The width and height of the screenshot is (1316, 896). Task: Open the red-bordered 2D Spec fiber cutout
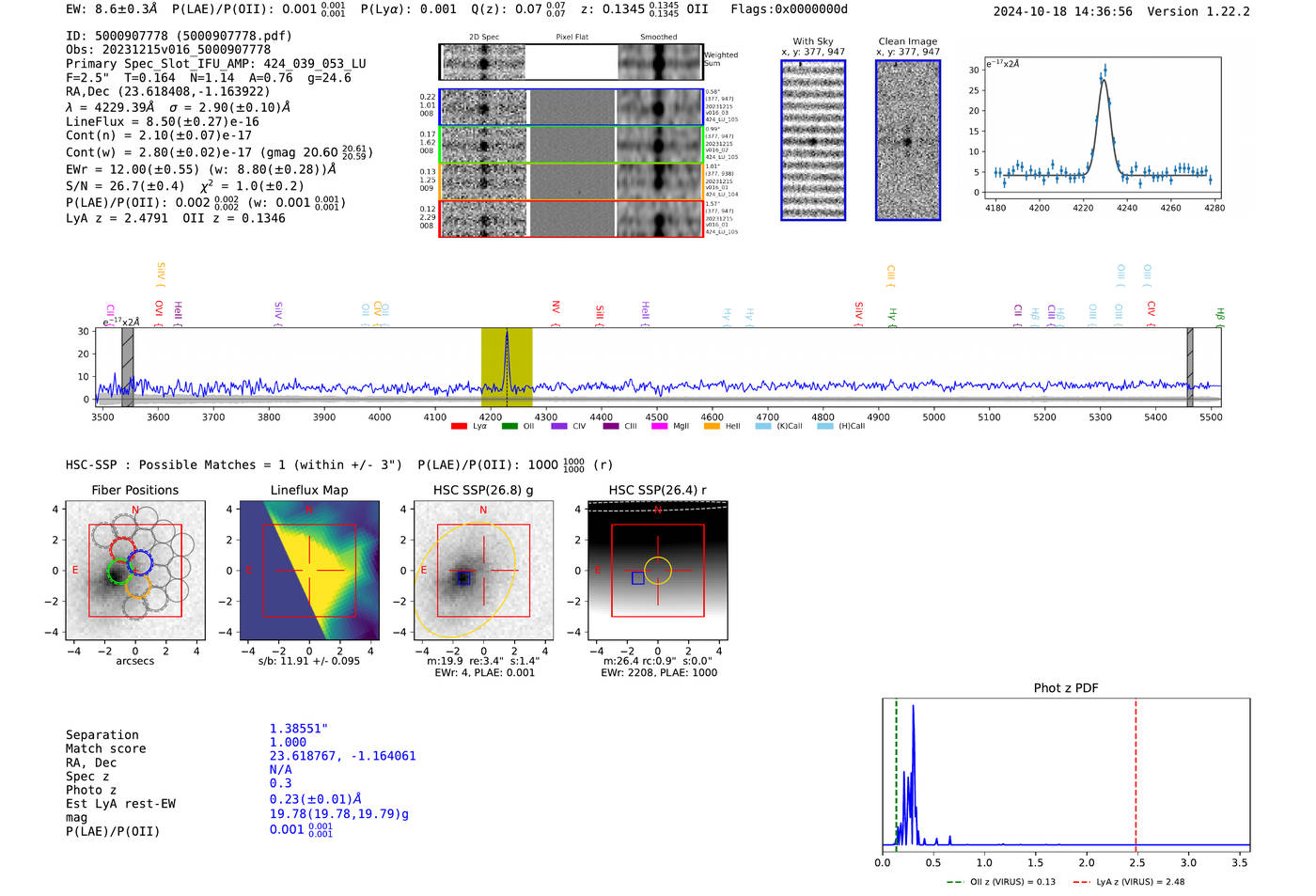click(x=483, y=219)
